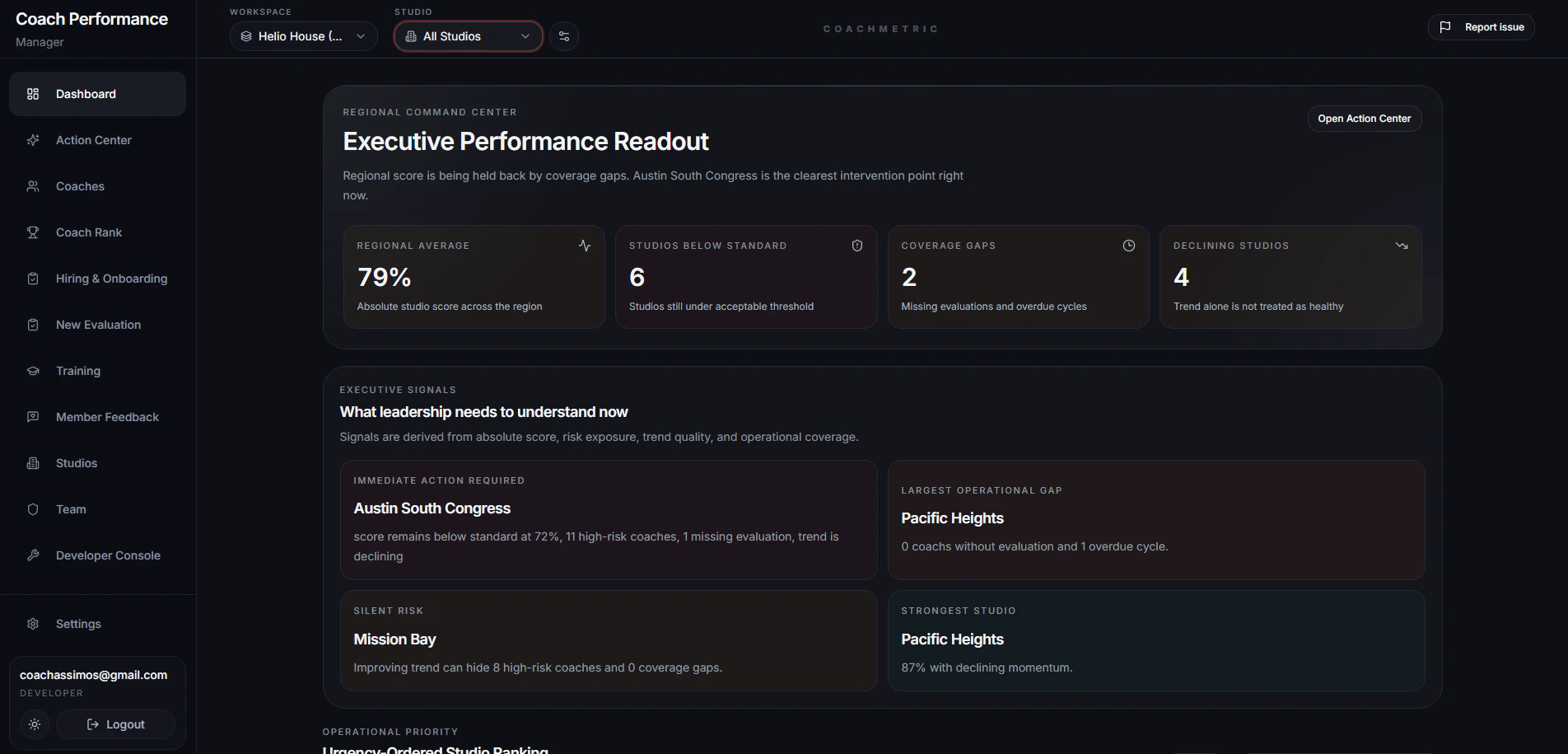
Task: Click the clock icon on Coverage Gaps card
Action: (1129, 246)
